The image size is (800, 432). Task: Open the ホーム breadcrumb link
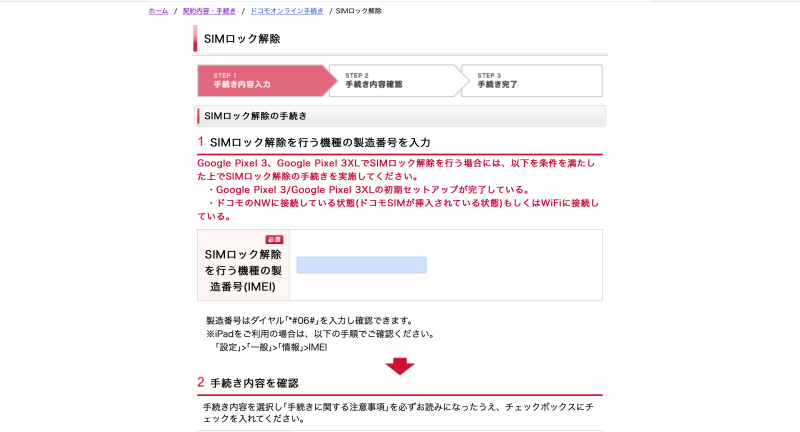[158, 11]
